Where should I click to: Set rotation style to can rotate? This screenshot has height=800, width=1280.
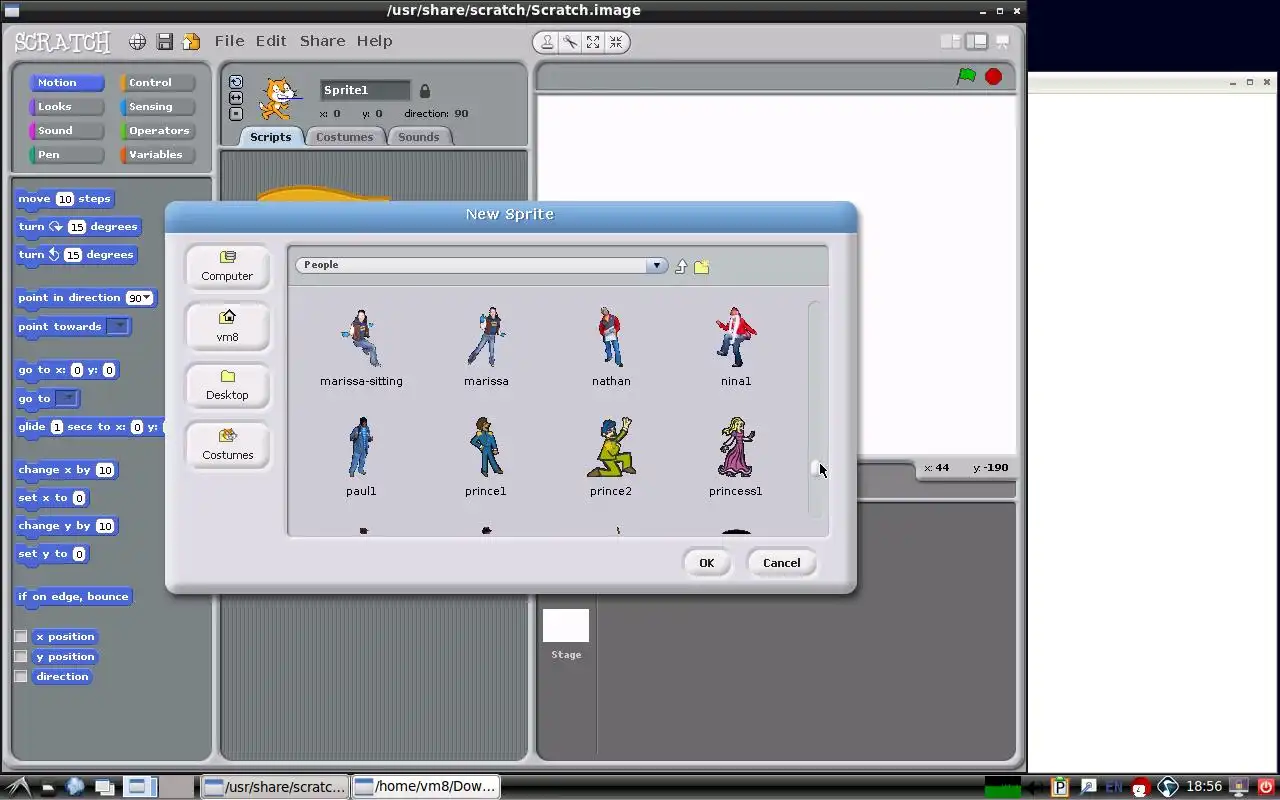[236, 82]
